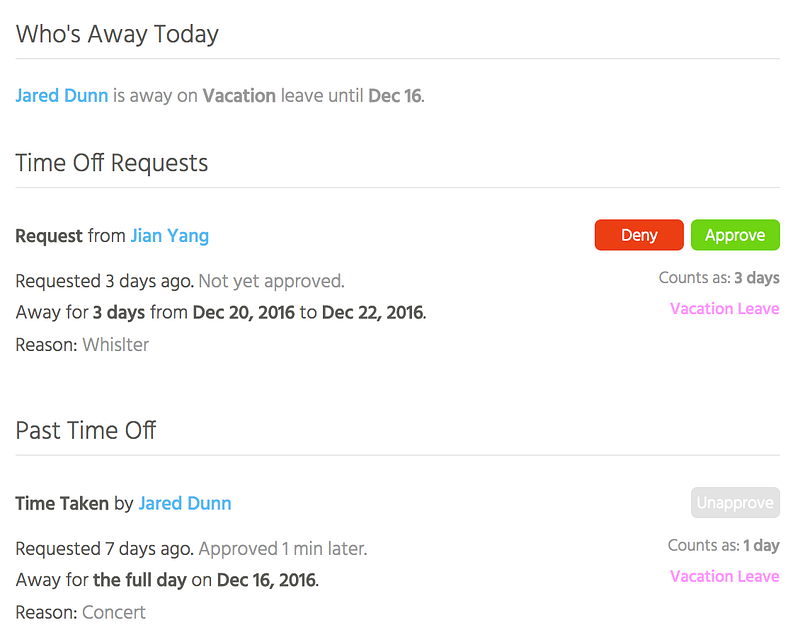Click the Counts as 3 days text

tap(718, 278)
